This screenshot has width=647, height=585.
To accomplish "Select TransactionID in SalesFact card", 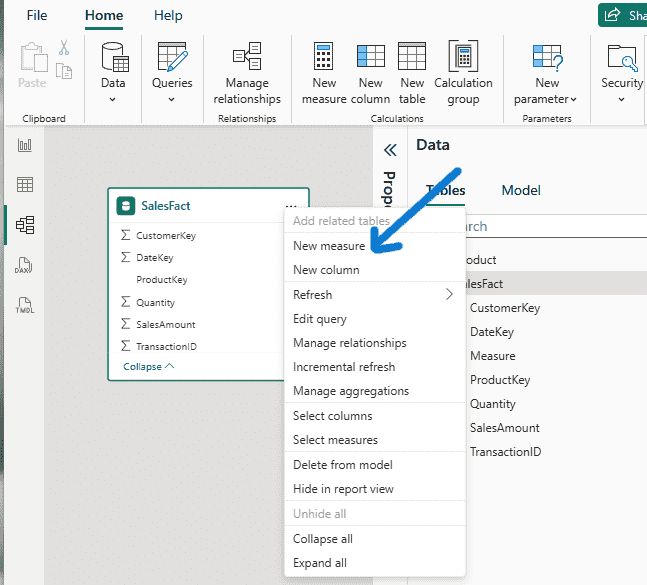I will [167, 347].
